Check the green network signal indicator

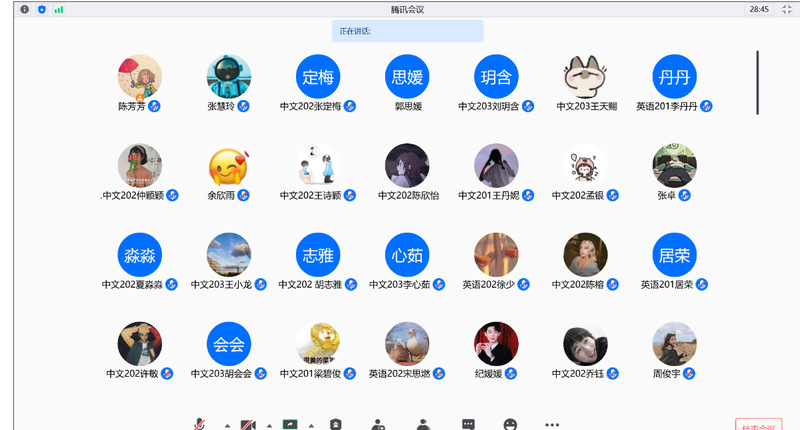[x=58, y=9]
